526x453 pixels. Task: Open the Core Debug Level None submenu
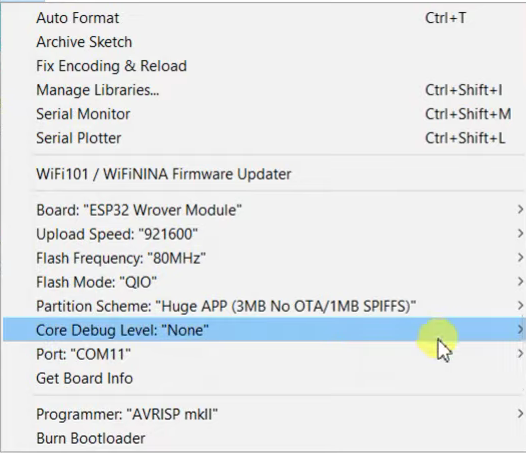[x=264, y=330]
